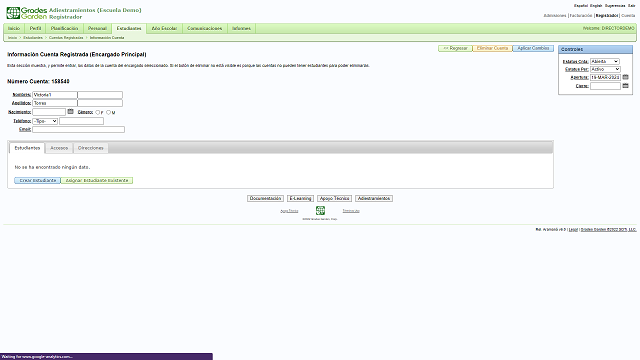The width and height of the screenshot is (640, 360).
Task: Open the Estatus Cnta dropdown
Action: [605, 61]
